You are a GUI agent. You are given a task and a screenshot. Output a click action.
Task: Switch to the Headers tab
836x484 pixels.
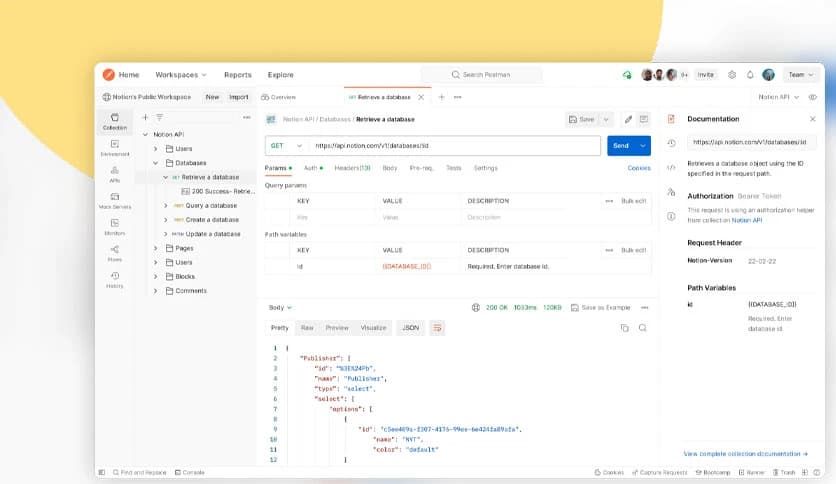[352, 168]
